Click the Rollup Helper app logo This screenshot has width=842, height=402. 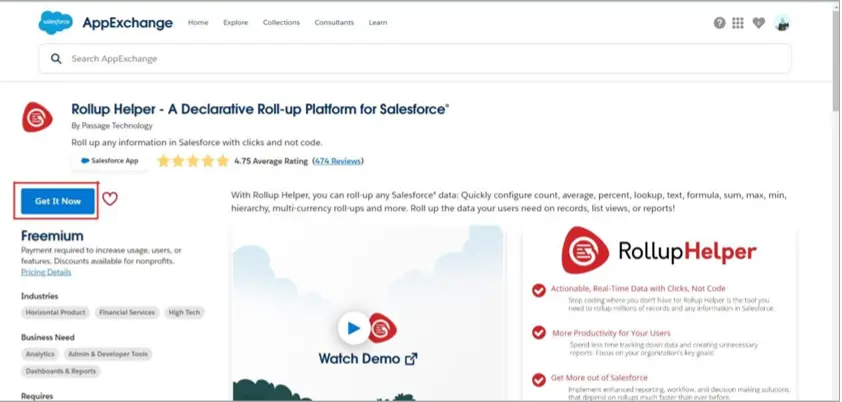38,117
